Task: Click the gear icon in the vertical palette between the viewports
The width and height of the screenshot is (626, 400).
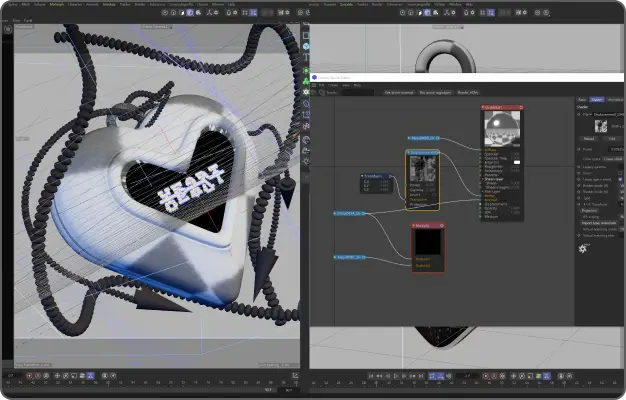Action: 306,92
